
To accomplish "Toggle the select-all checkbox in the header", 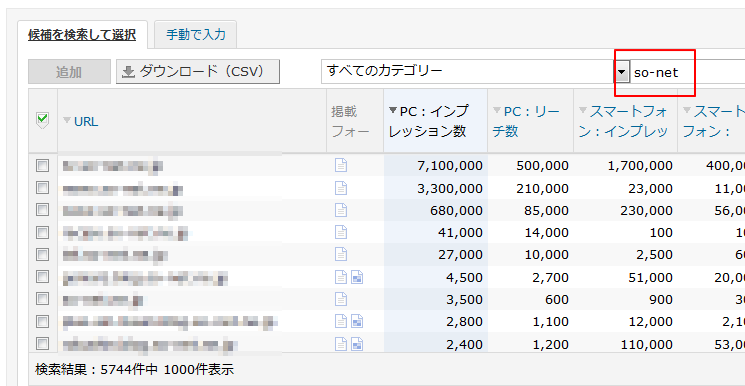I will point(43,119).
